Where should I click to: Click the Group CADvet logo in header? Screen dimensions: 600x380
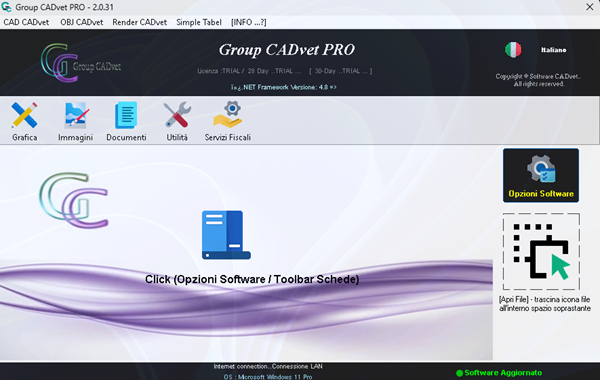(x=81, y=63)
